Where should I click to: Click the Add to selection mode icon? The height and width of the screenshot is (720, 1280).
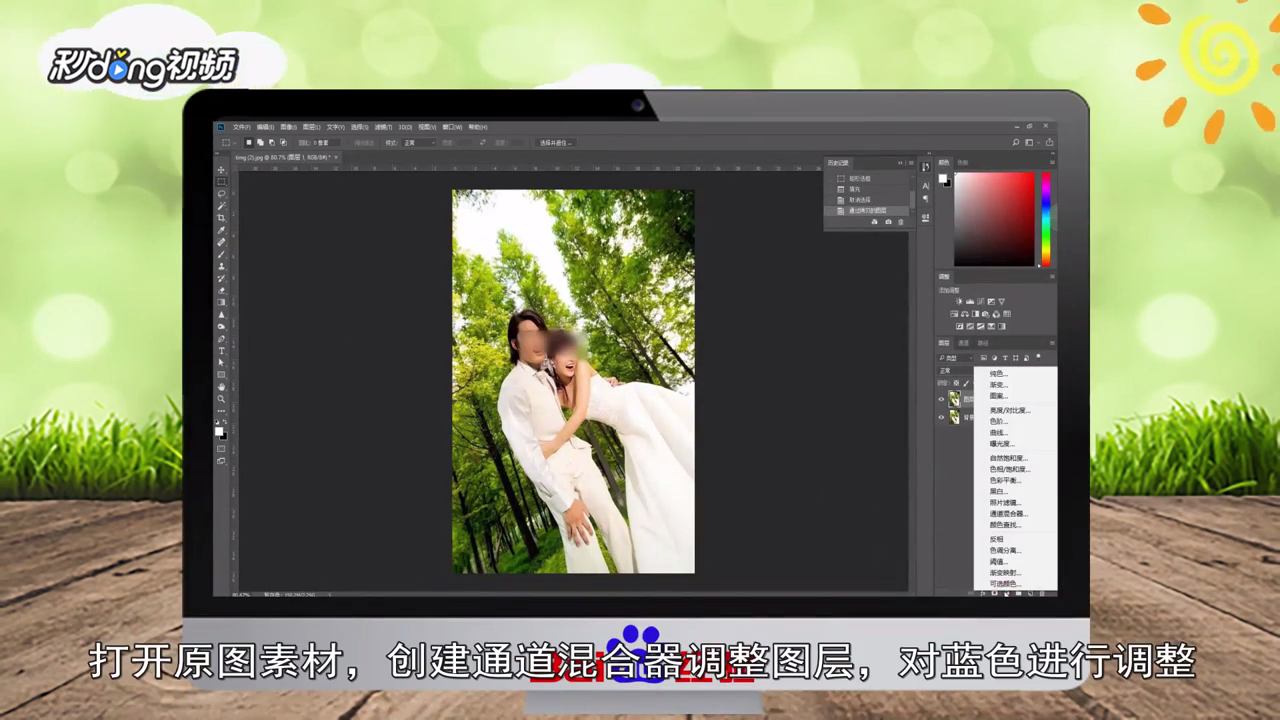pyautogui.click(x=260, y=142)
